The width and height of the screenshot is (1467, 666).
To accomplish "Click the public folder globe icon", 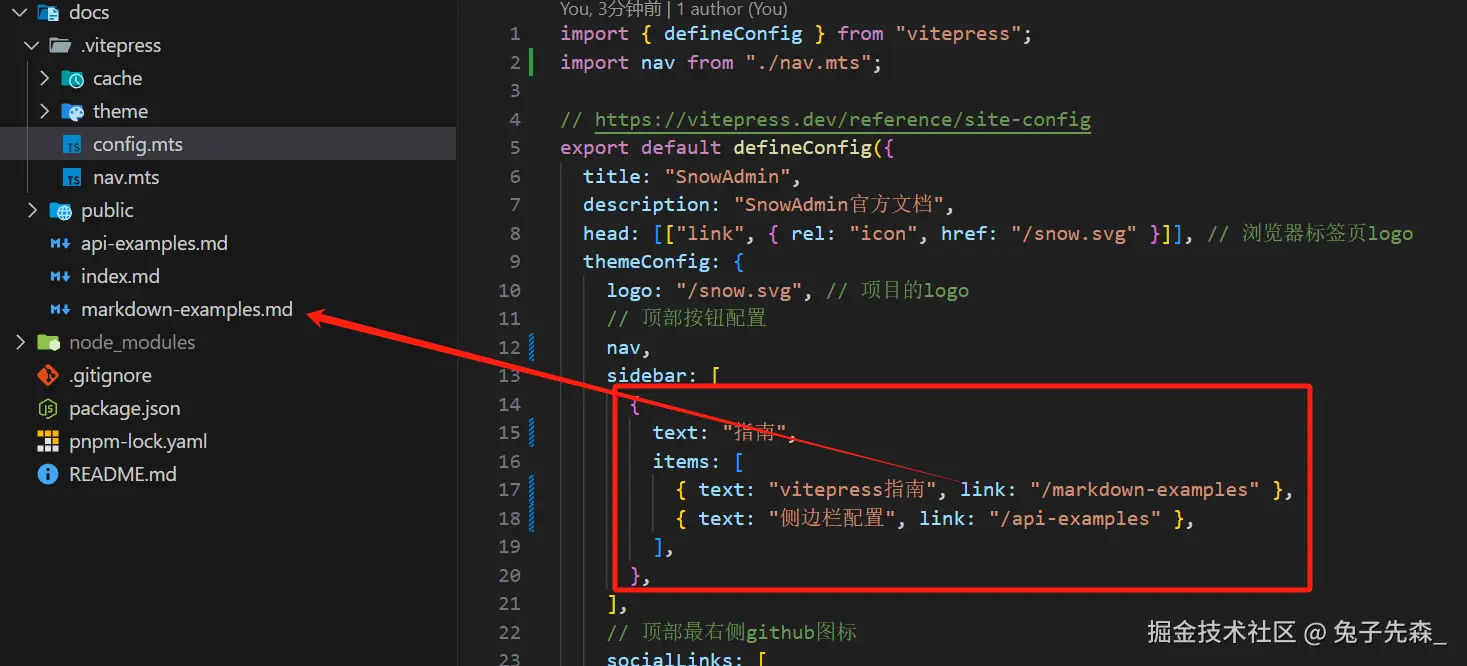I will click(60, 211).
